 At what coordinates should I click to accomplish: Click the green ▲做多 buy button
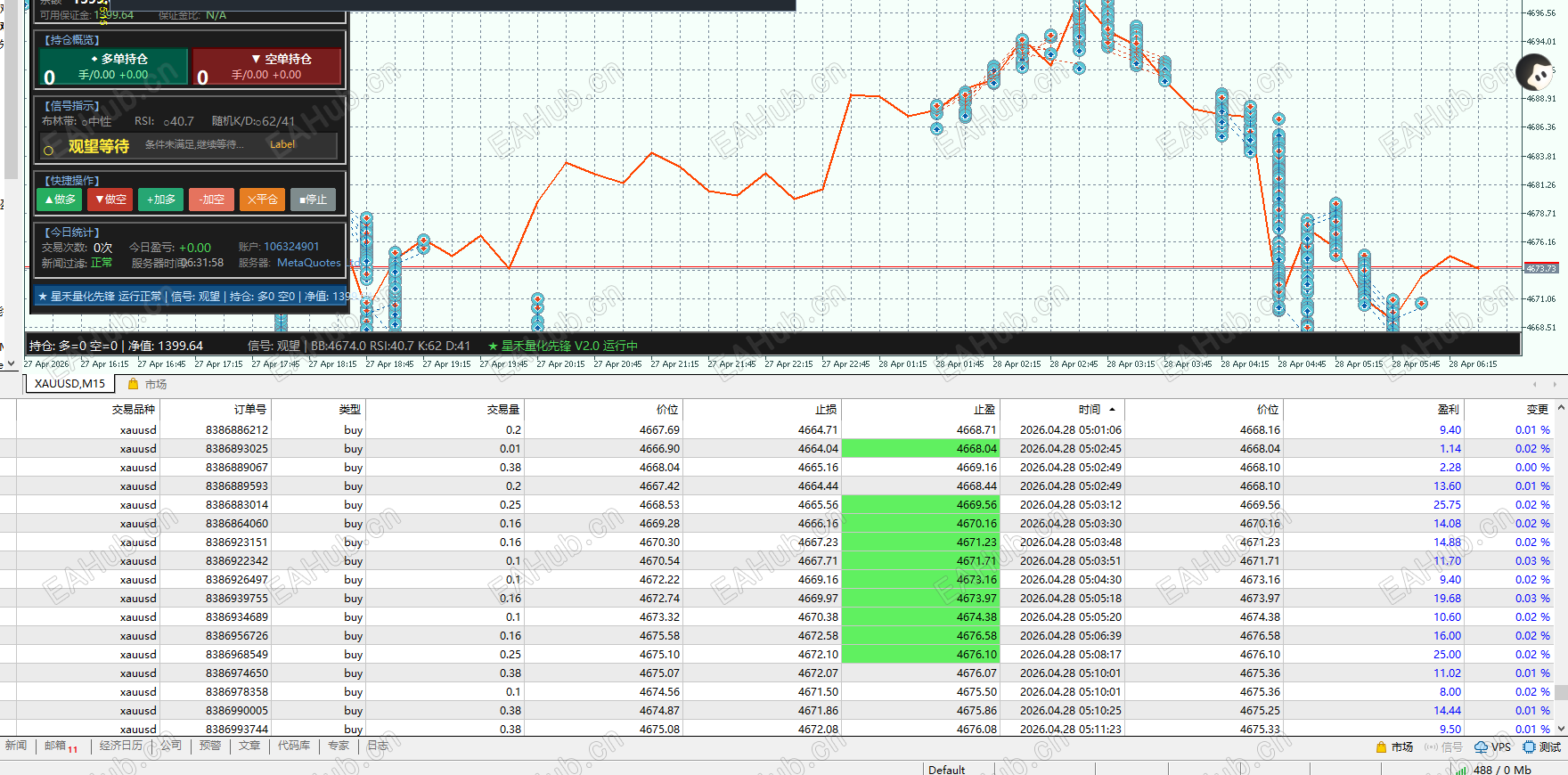(x=60, y=200)
